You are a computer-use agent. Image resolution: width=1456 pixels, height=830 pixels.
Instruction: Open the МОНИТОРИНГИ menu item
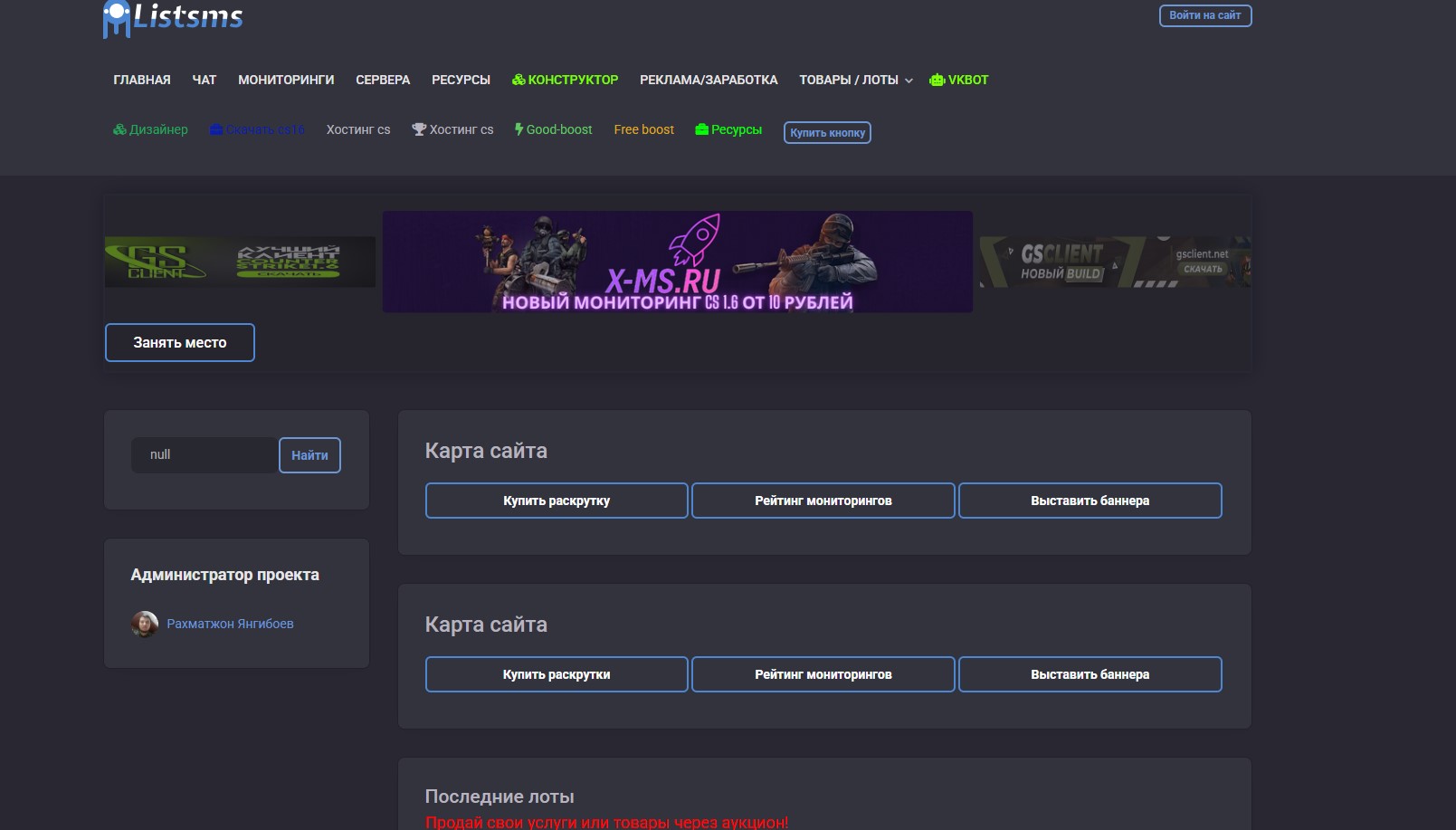coord(286,80)
